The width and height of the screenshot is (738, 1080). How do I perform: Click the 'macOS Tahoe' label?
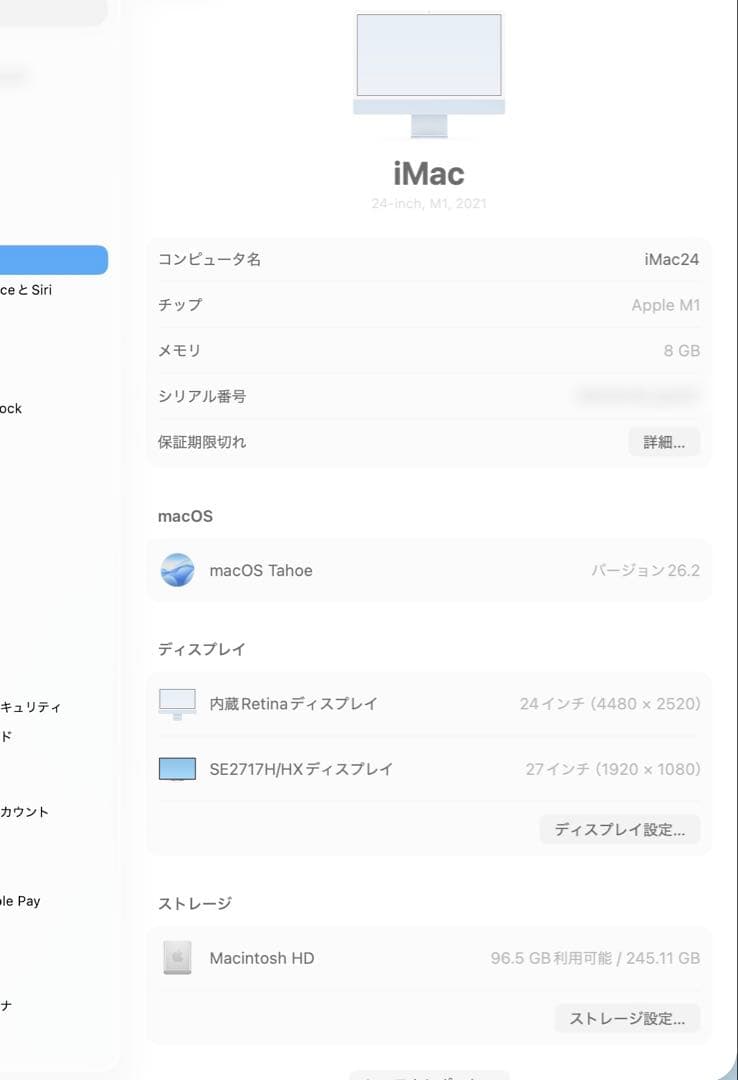pyautogui.click(x=261, y=570)
